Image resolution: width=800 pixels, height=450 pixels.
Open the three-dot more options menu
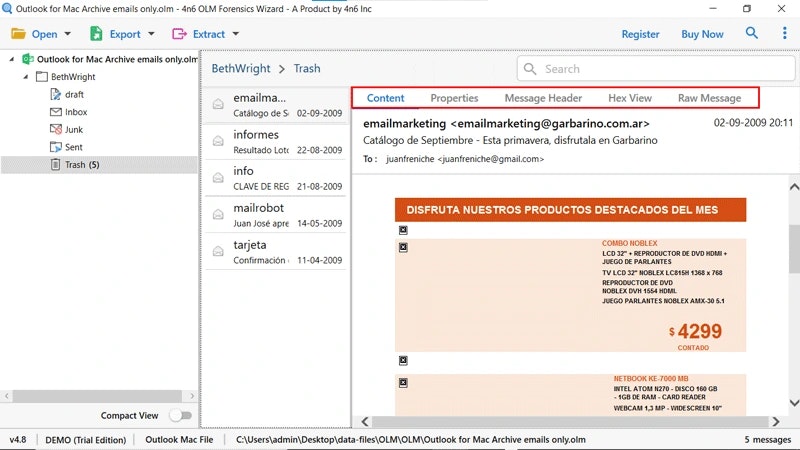pyautogui.click(x=784, y=33)
